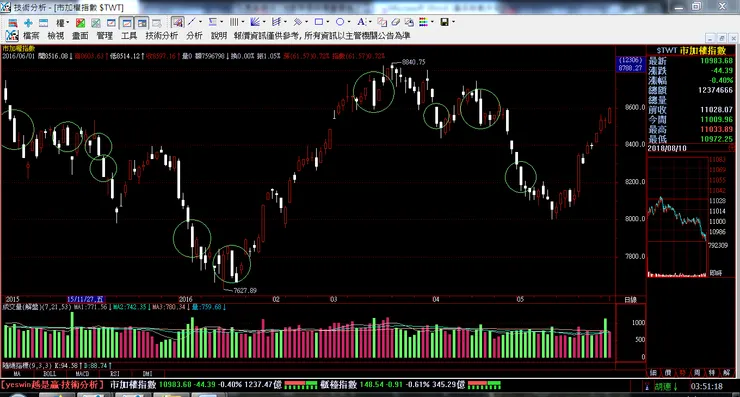Open the 檢視 menu
The width and height of the screenshot is (740, 397).
56,35
